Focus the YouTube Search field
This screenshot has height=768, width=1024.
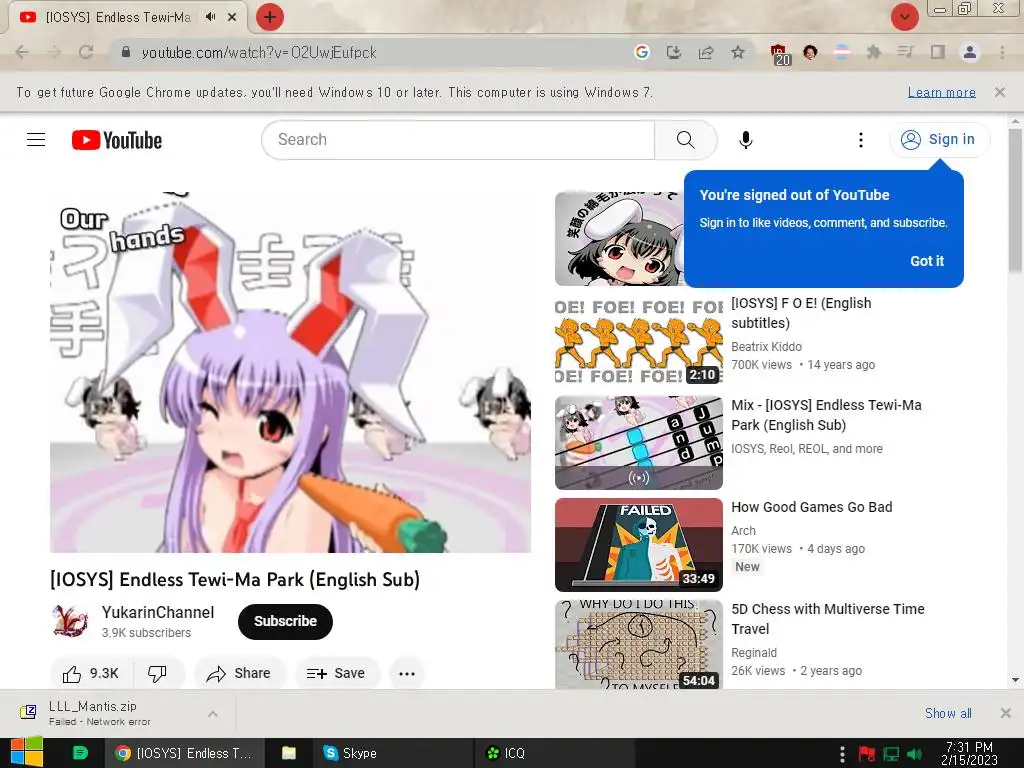click(458, 140)
